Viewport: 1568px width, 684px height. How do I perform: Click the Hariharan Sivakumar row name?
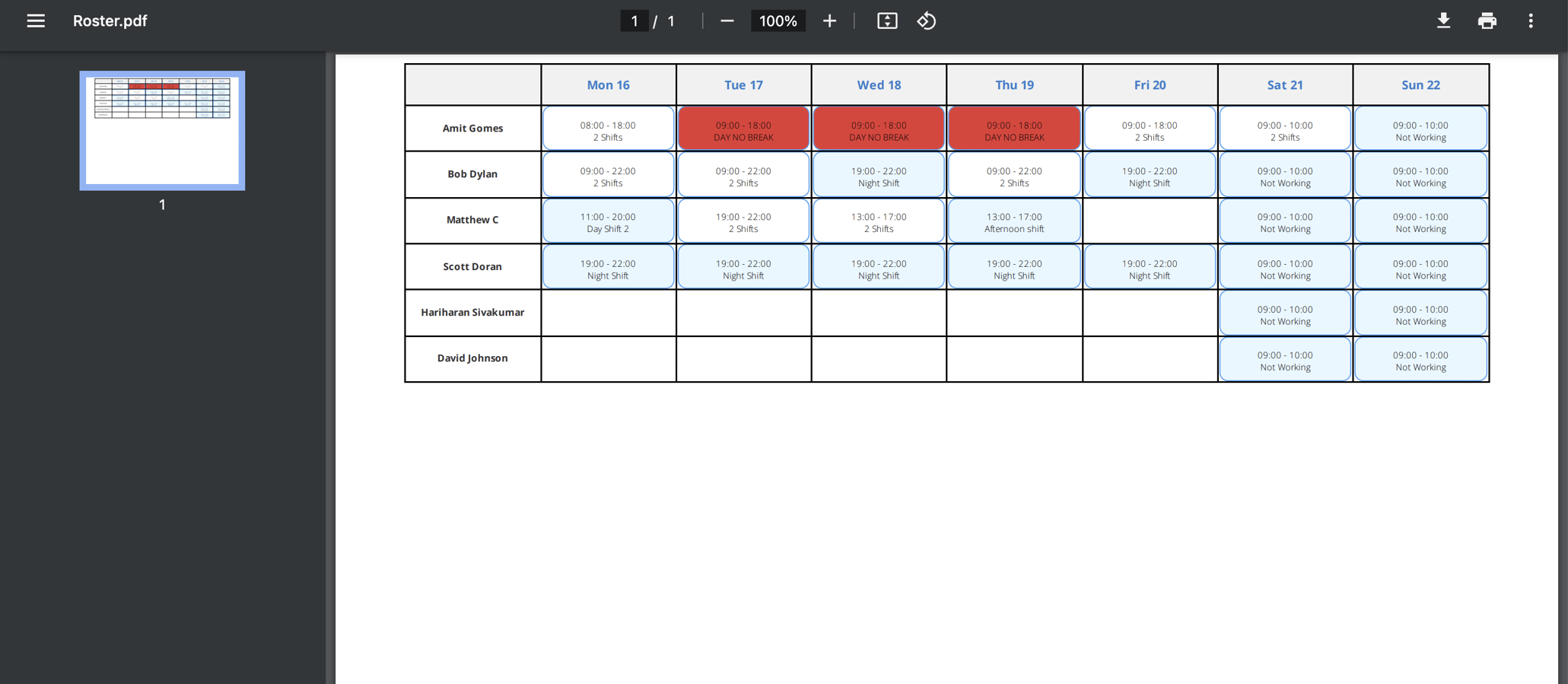click(x=472, y=312)
